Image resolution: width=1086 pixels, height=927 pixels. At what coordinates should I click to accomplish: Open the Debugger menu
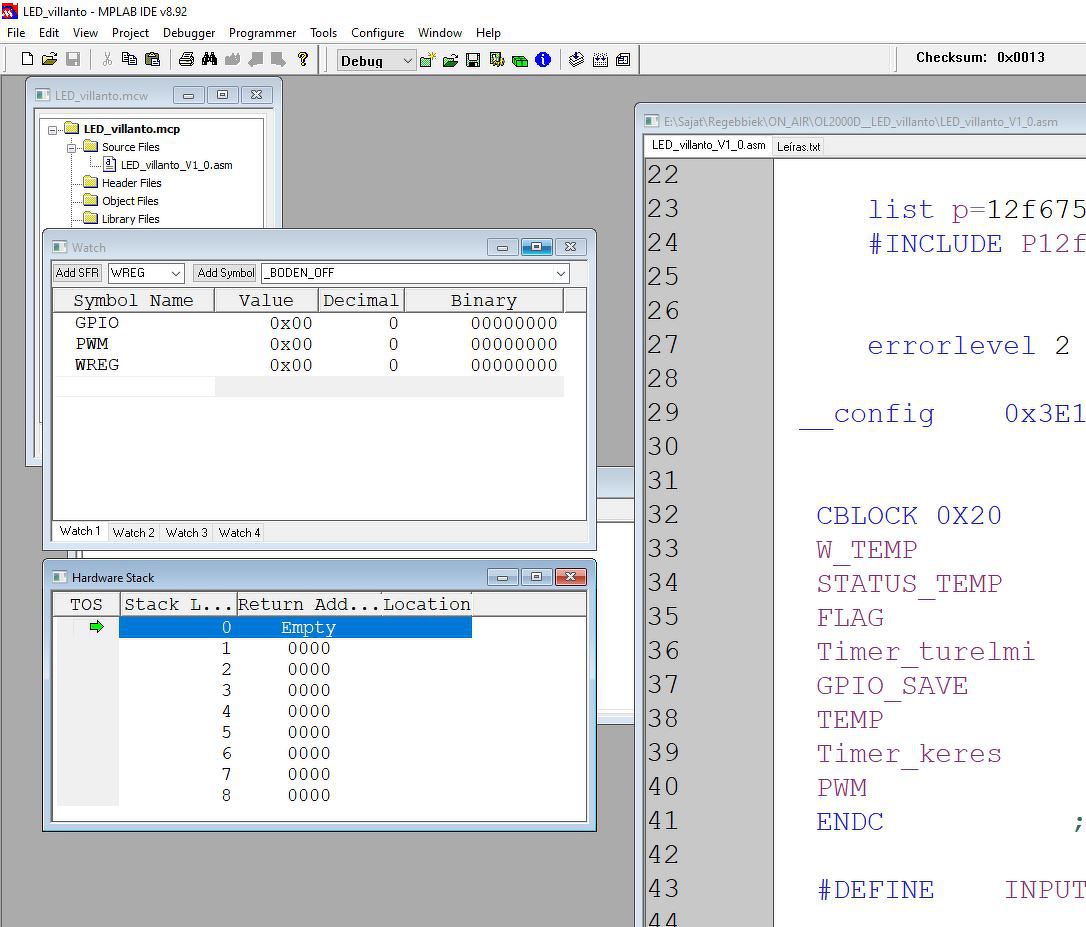pyautogui.click(x=189, y=33)
